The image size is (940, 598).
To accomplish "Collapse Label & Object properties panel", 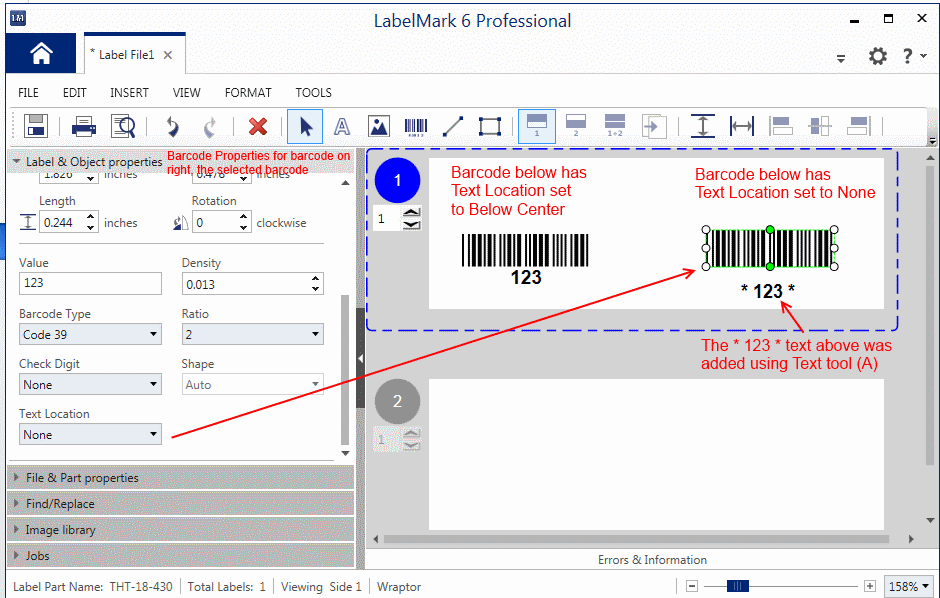I will coord(16,161).
